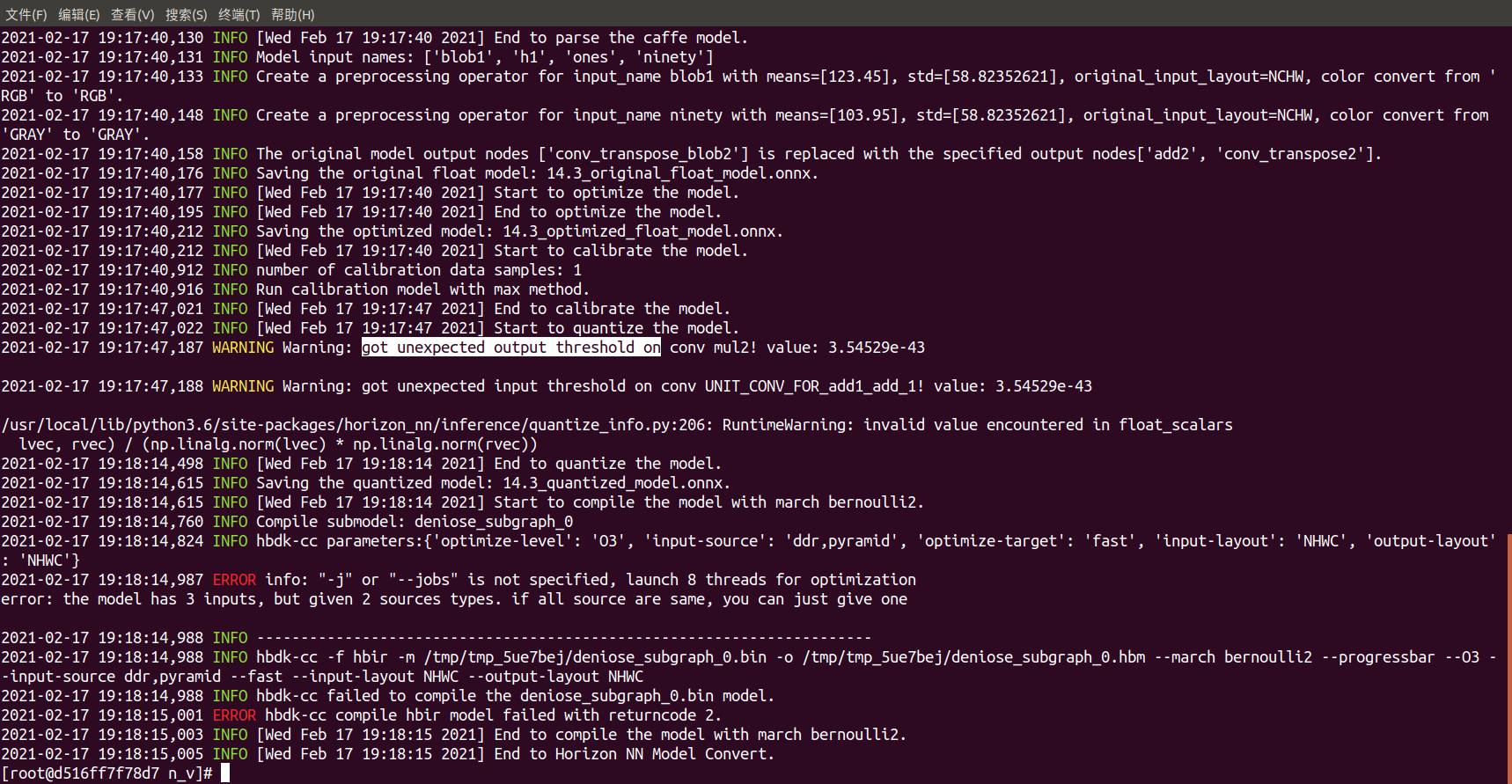The width and height of the screenshot is (1512, 784).
Task: Click the "Compile submodel: deniose_subgraph_0" text
Action: pyautogui.click(x=414, y=522)
